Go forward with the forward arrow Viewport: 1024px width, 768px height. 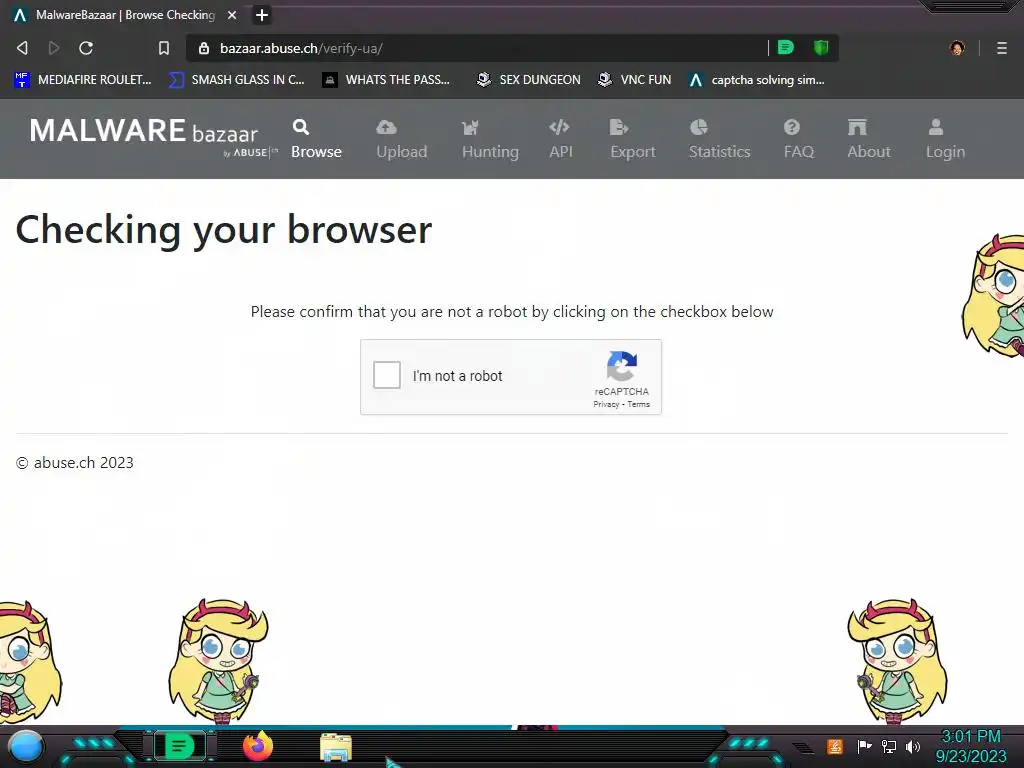tap(54, 48)
